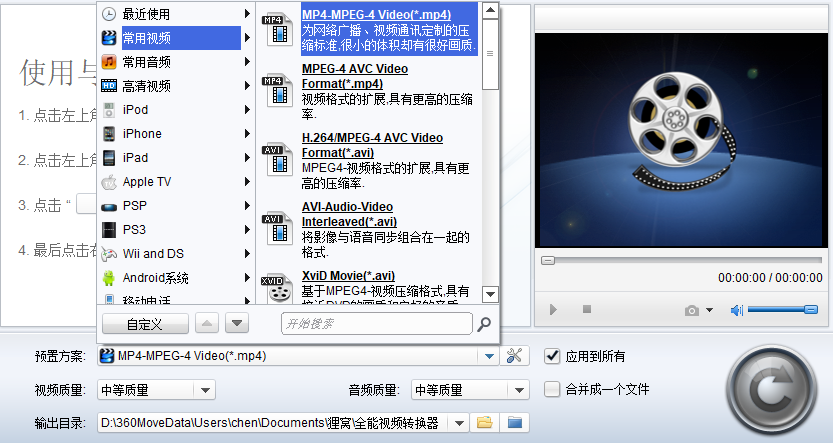
Task: Expand the 最近使用 submenu arrow
Action: coord(247,14)
